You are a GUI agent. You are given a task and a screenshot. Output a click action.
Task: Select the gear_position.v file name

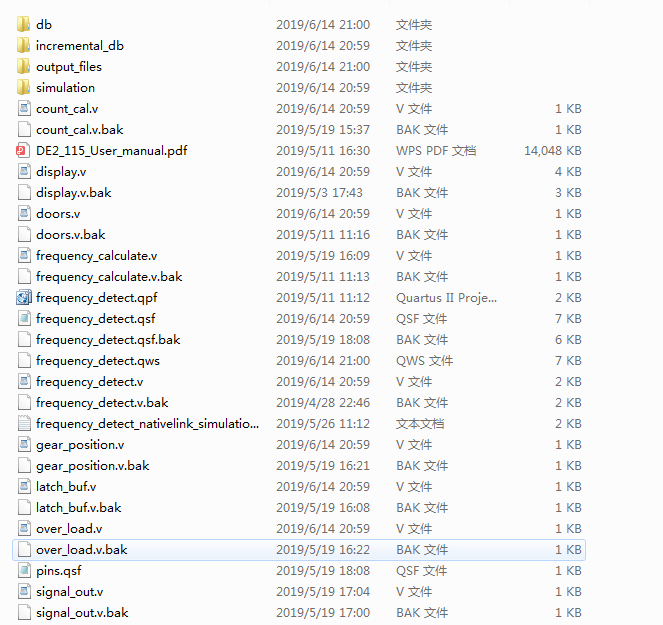(x=80, y=444)
